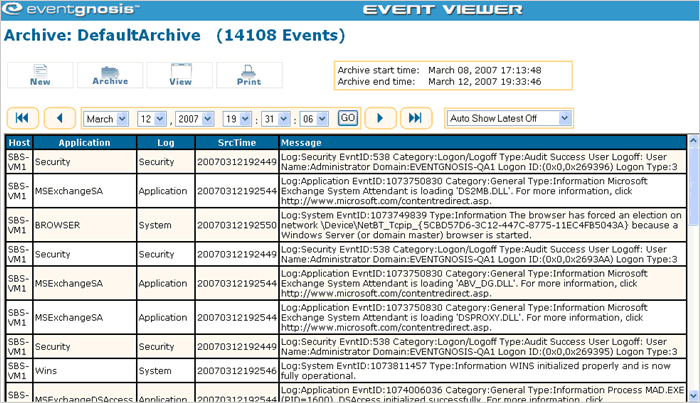This screenshot has width=700, height=403.
Task: Click the message mentioning DS2MB.DLL
Action: click(x=483, y=191)
